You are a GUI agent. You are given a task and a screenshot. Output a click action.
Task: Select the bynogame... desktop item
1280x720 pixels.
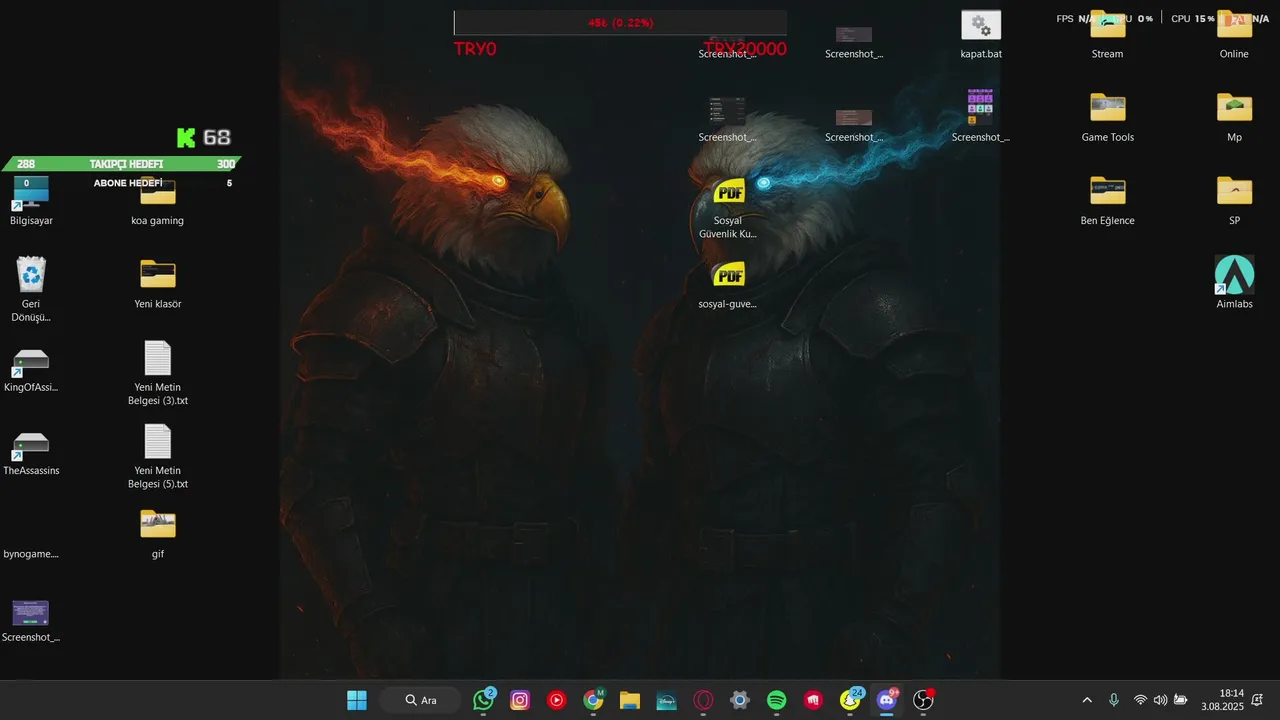[31, 553]
